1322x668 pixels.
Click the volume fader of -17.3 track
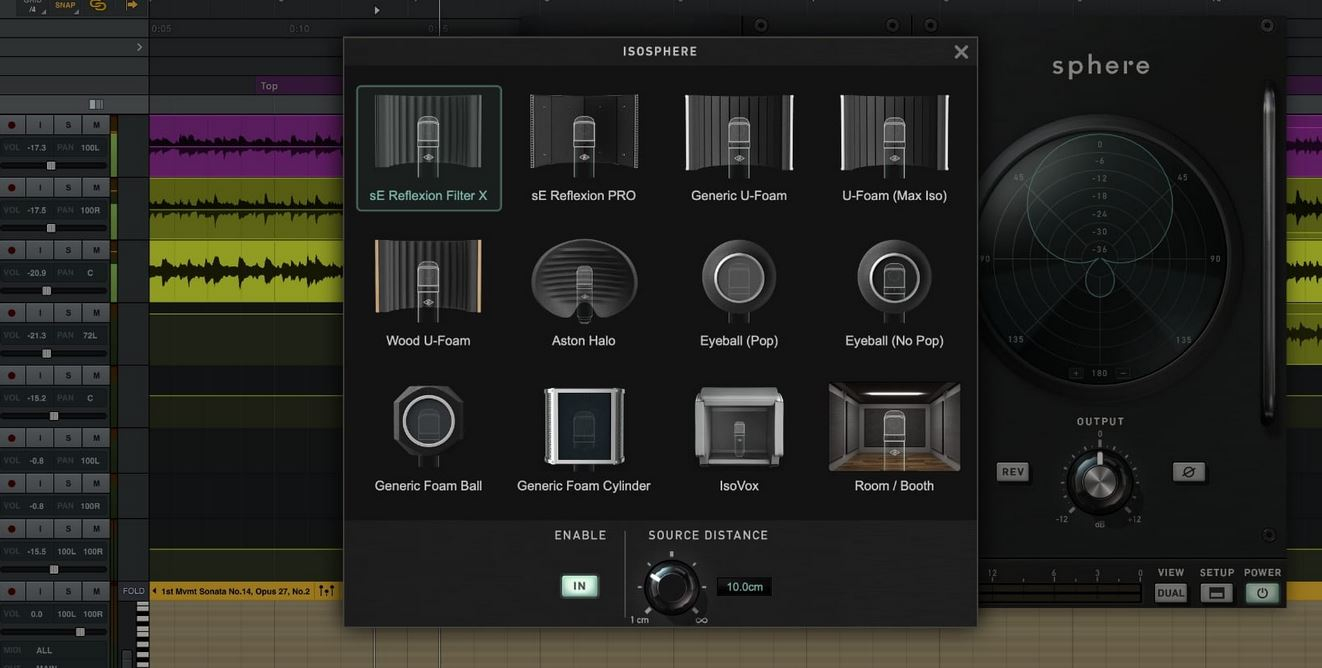click(51, 166)
